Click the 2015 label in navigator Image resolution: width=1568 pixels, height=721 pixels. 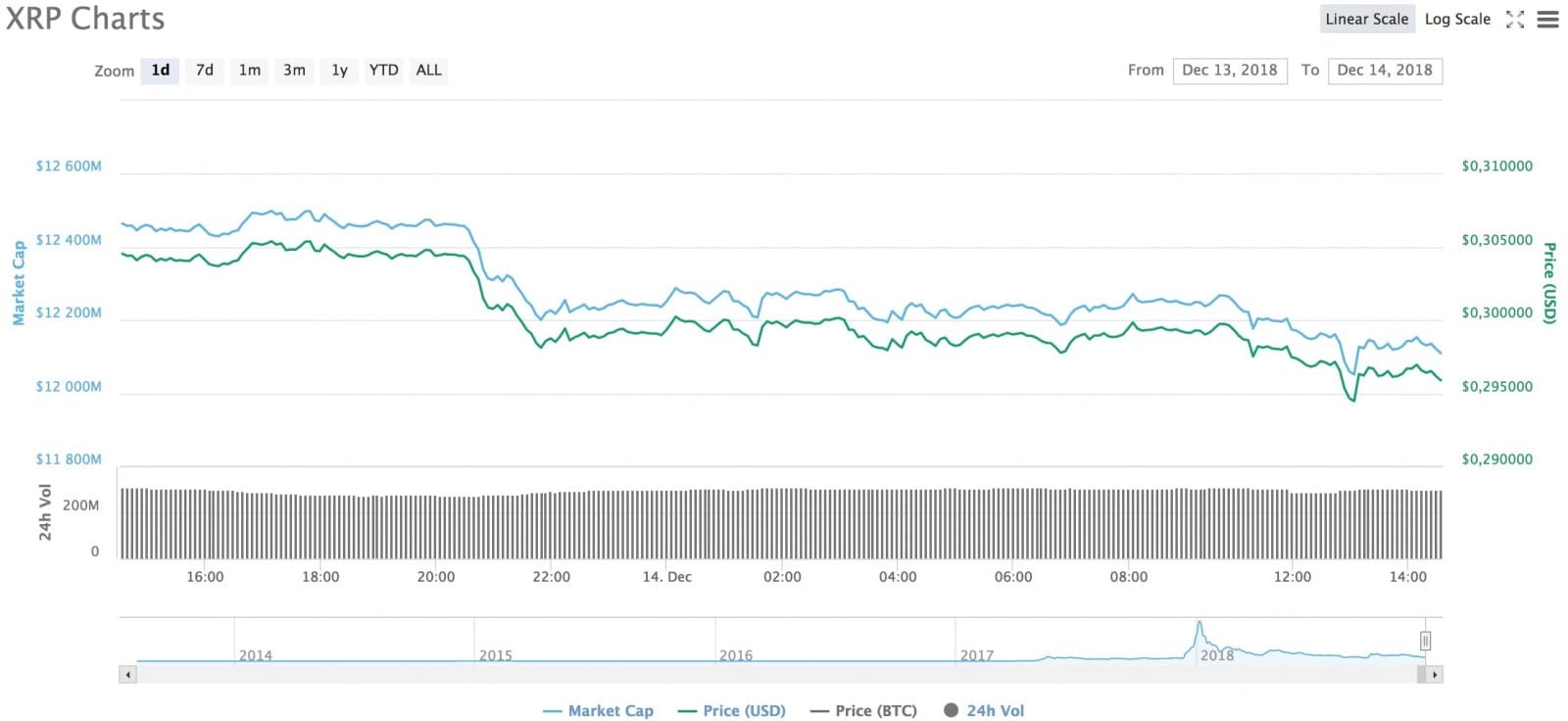[x=496, y=655]
